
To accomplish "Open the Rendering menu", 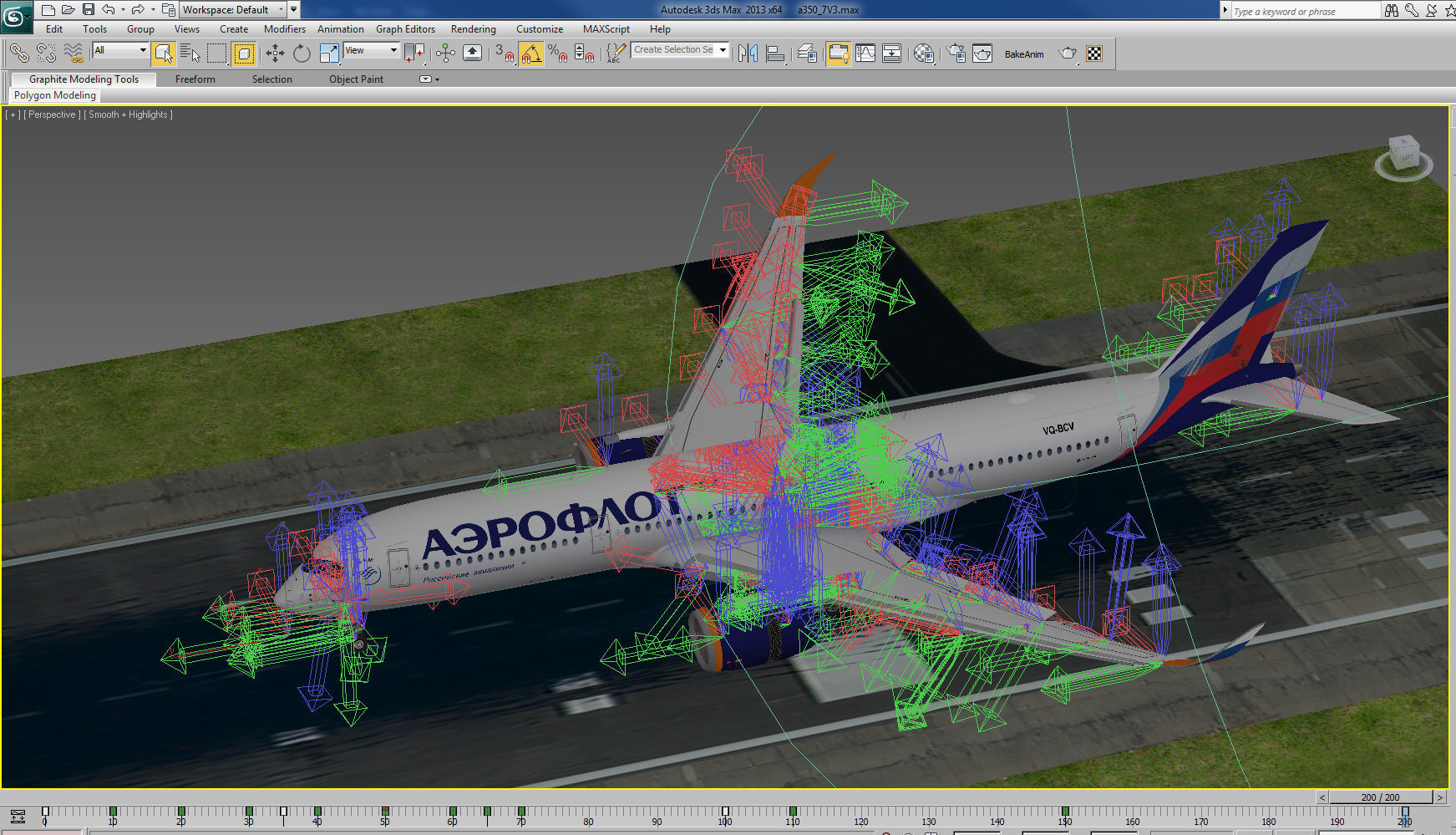I will pos(474,29).
